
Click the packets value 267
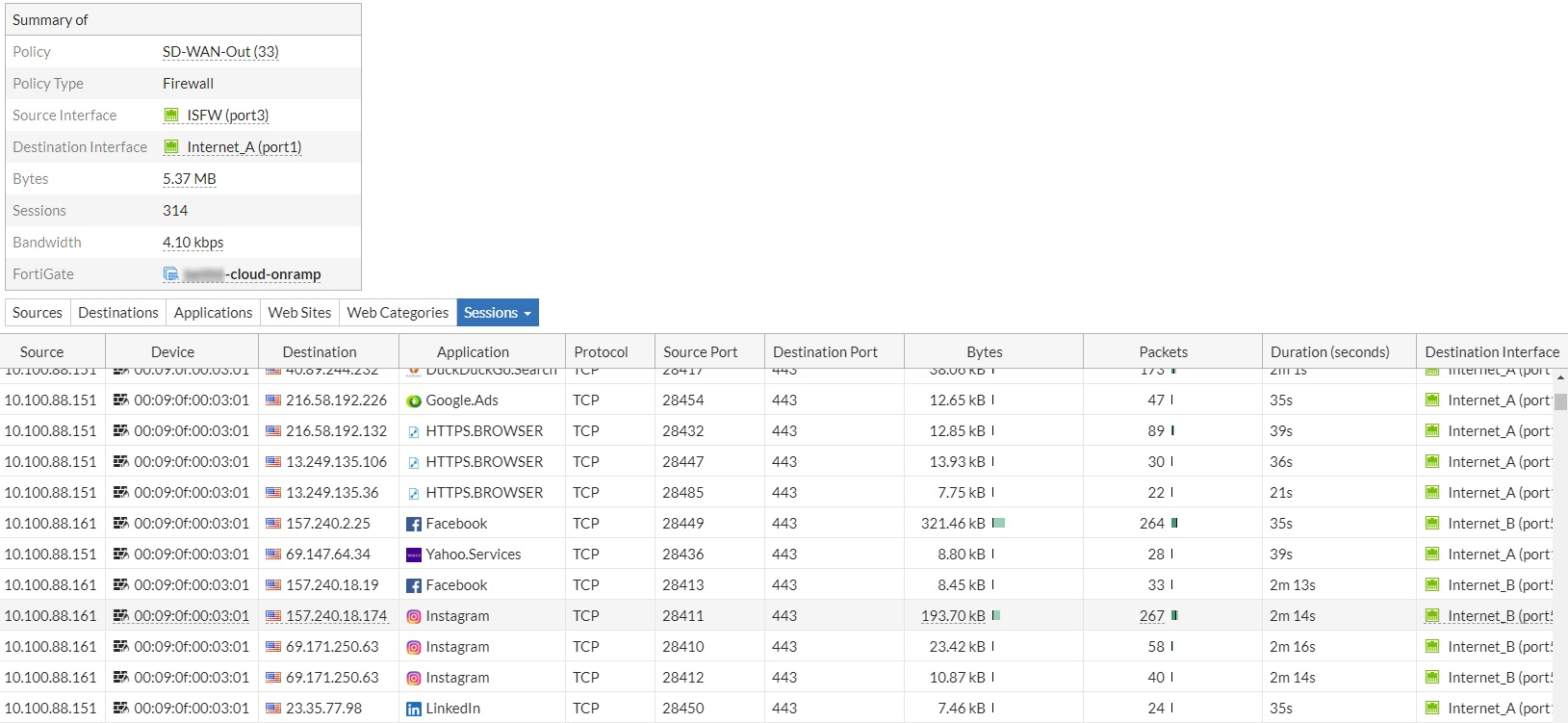1152,616
